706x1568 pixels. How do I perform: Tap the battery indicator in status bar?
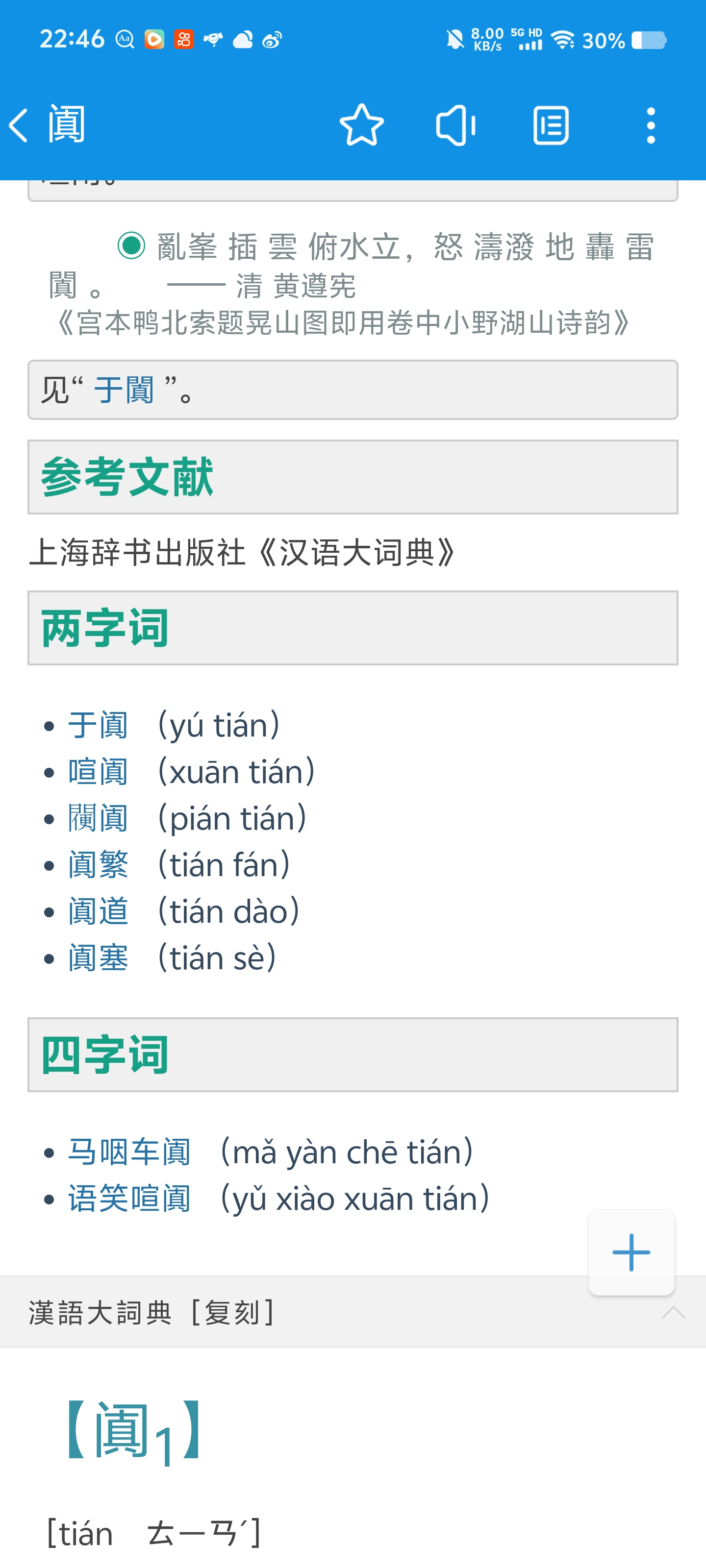[649, 40]
